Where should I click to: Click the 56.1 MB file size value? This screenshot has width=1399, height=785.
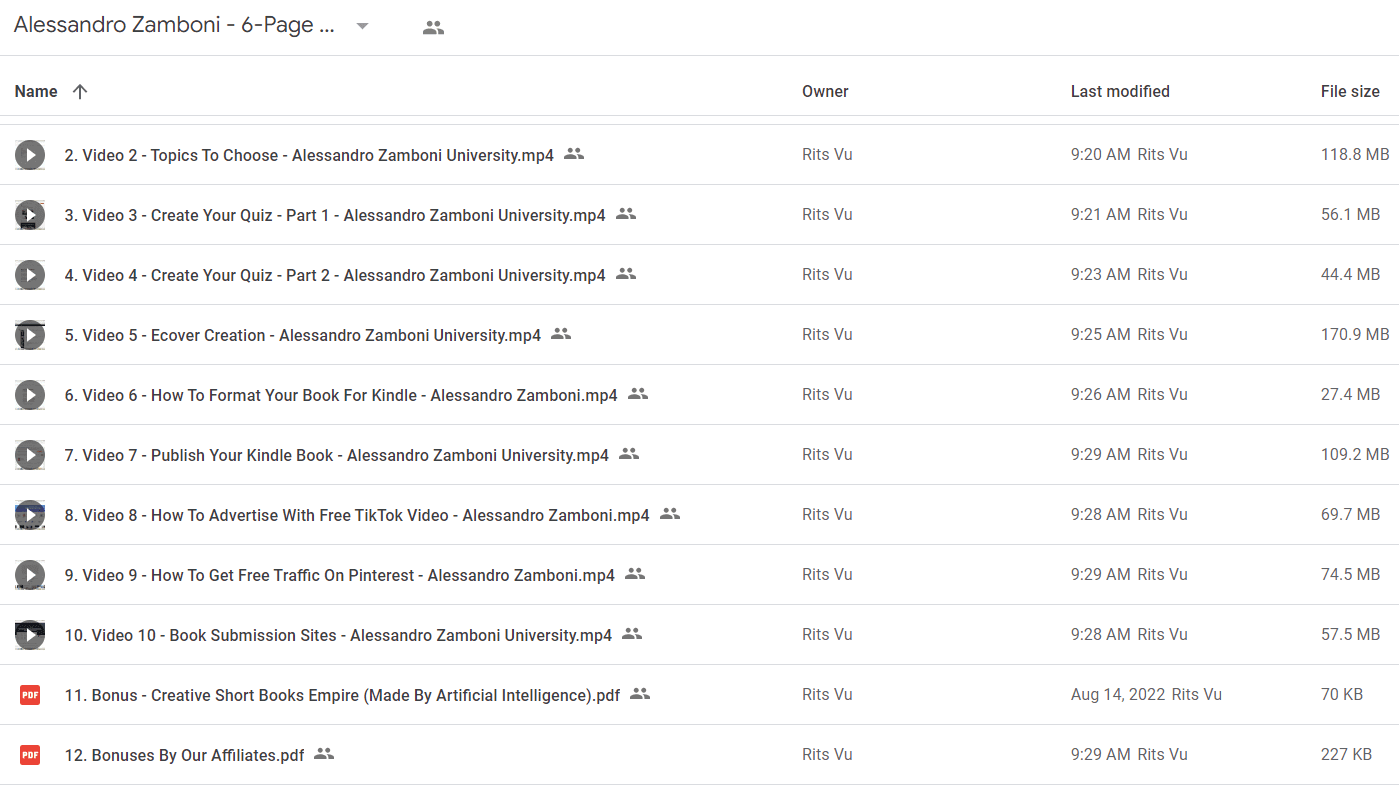(1350, 215)
